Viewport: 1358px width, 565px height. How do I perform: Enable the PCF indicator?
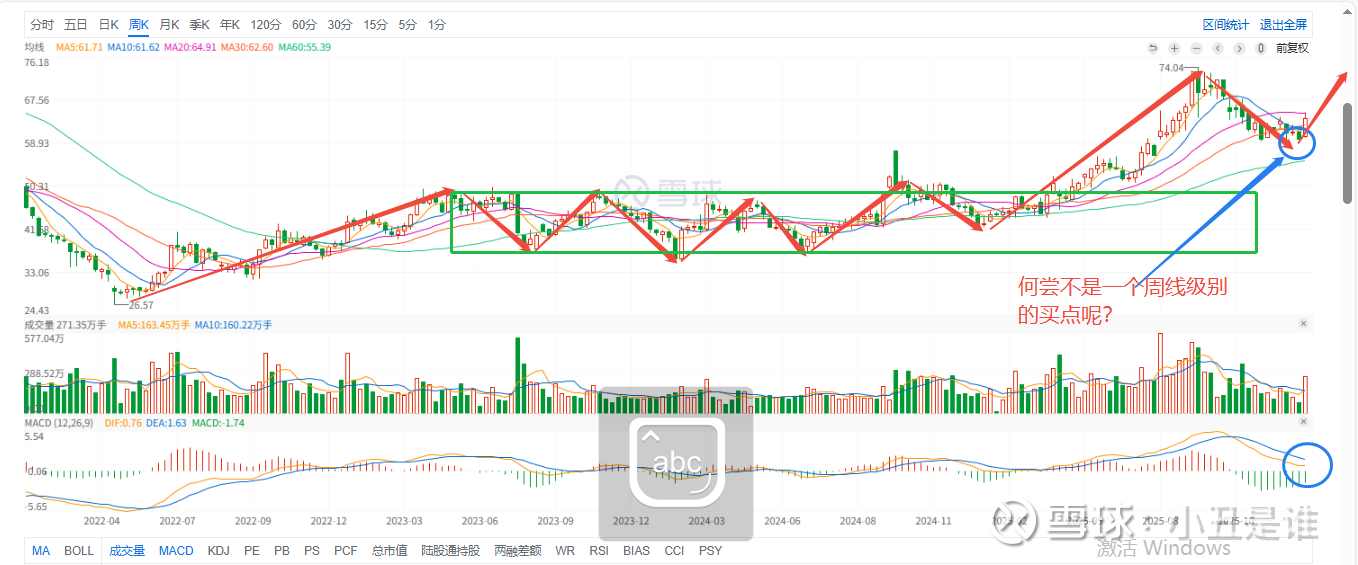click(x=346, y=550)
